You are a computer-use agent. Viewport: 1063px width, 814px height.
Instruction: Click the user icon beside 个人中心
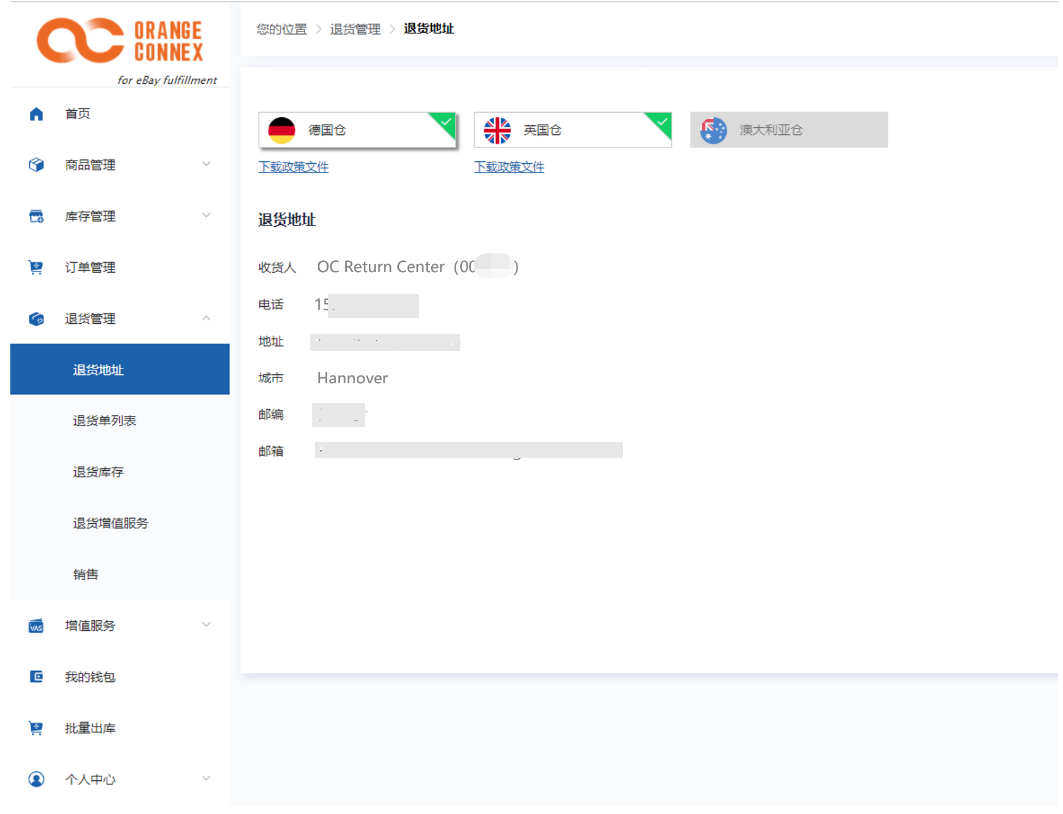[x=37, y=779]
